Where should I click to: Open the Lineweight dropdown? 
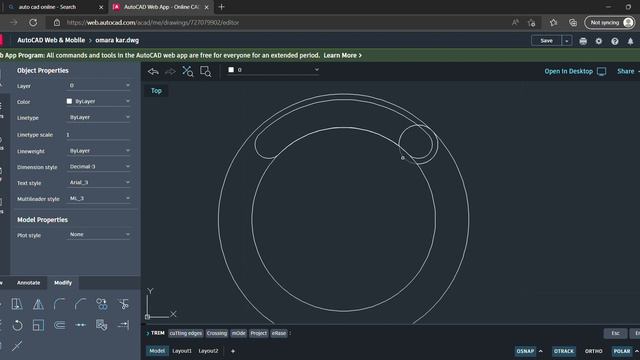click(x=98, y=151)
